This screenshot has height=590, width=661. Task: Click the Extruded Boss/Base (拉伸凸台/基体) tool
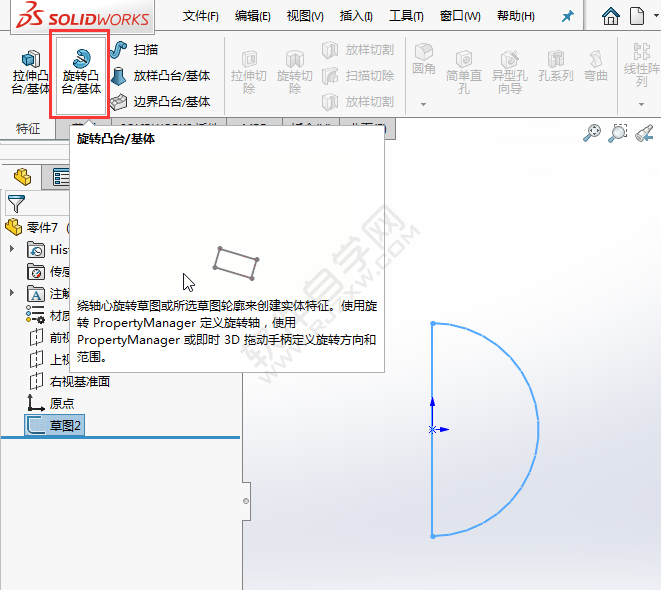30,72
